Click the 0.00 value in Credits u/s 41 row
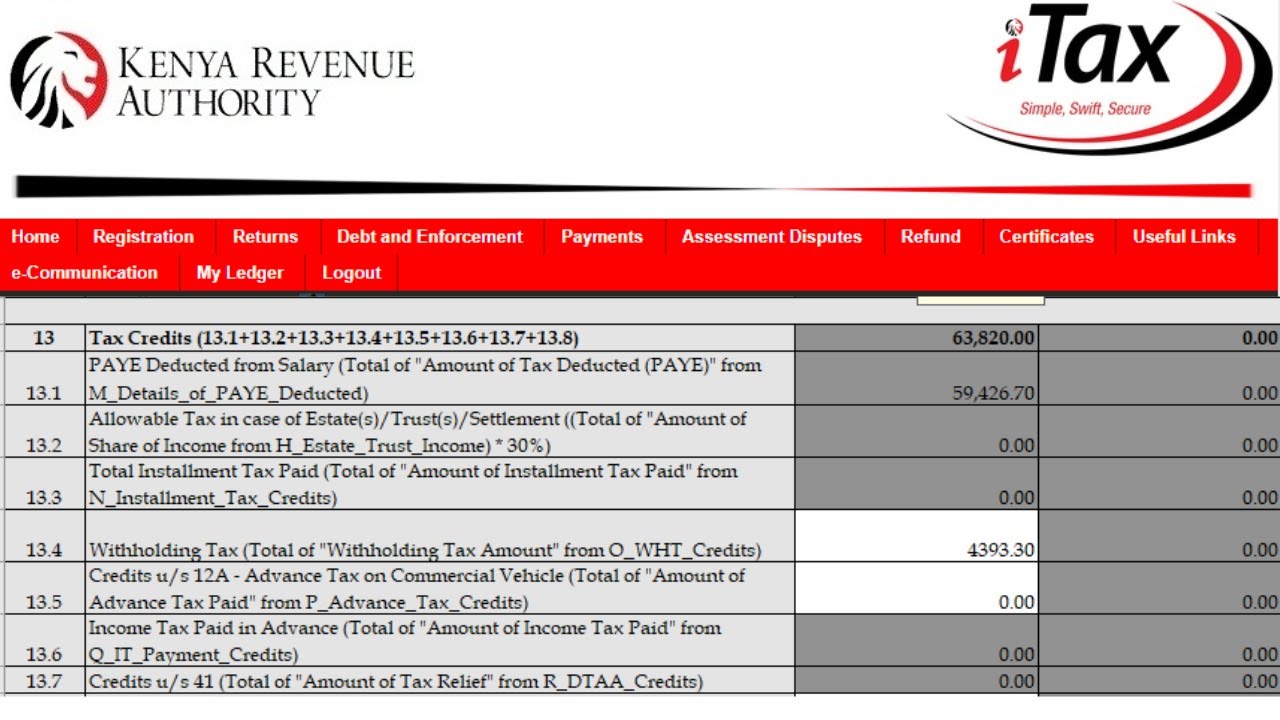Viewport: 1280px width, 720px height. (x=1016, y=682)
